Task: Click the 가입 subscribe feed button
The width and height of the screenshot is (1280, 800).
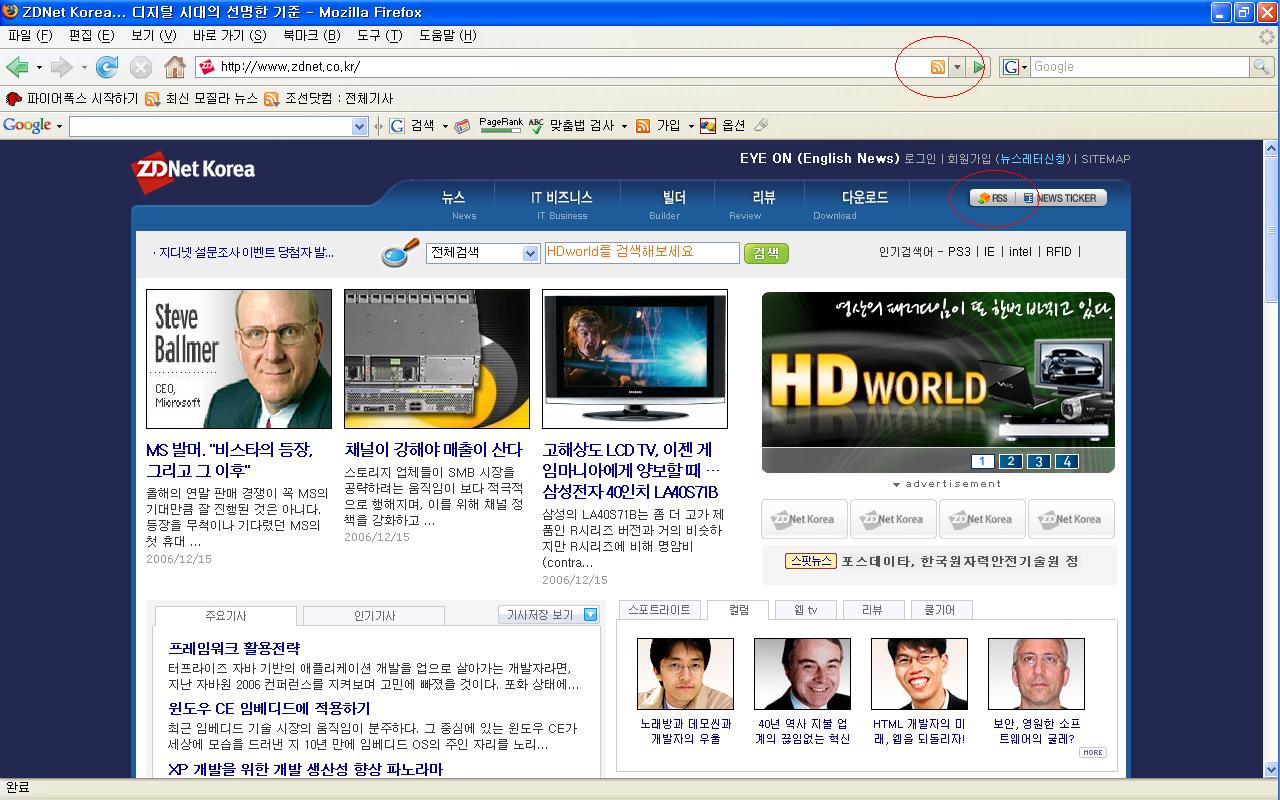Action: point(659,126)
